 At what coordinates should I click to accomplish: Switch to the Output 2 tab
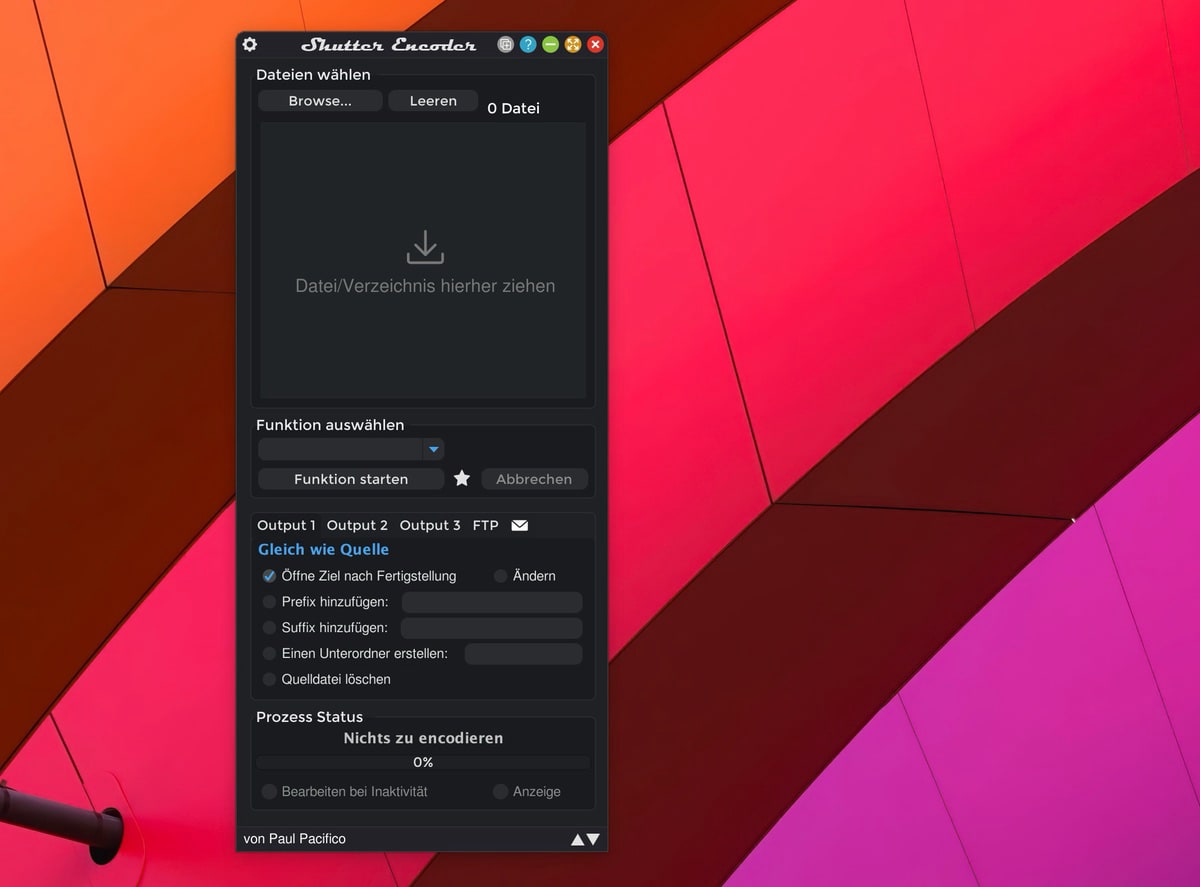click(357, 525)
